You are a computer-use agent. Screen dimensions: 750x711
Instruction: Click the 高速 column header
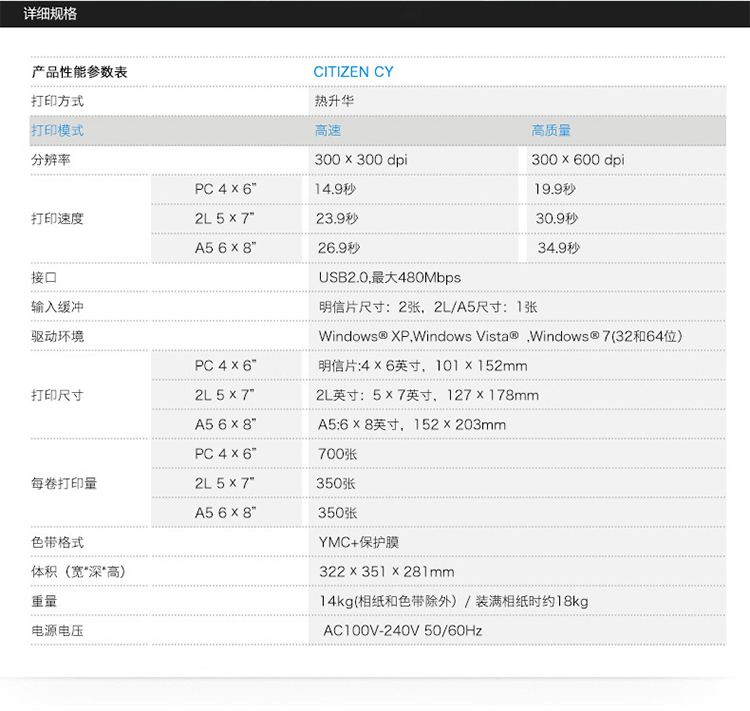click(x=328, y=131)
